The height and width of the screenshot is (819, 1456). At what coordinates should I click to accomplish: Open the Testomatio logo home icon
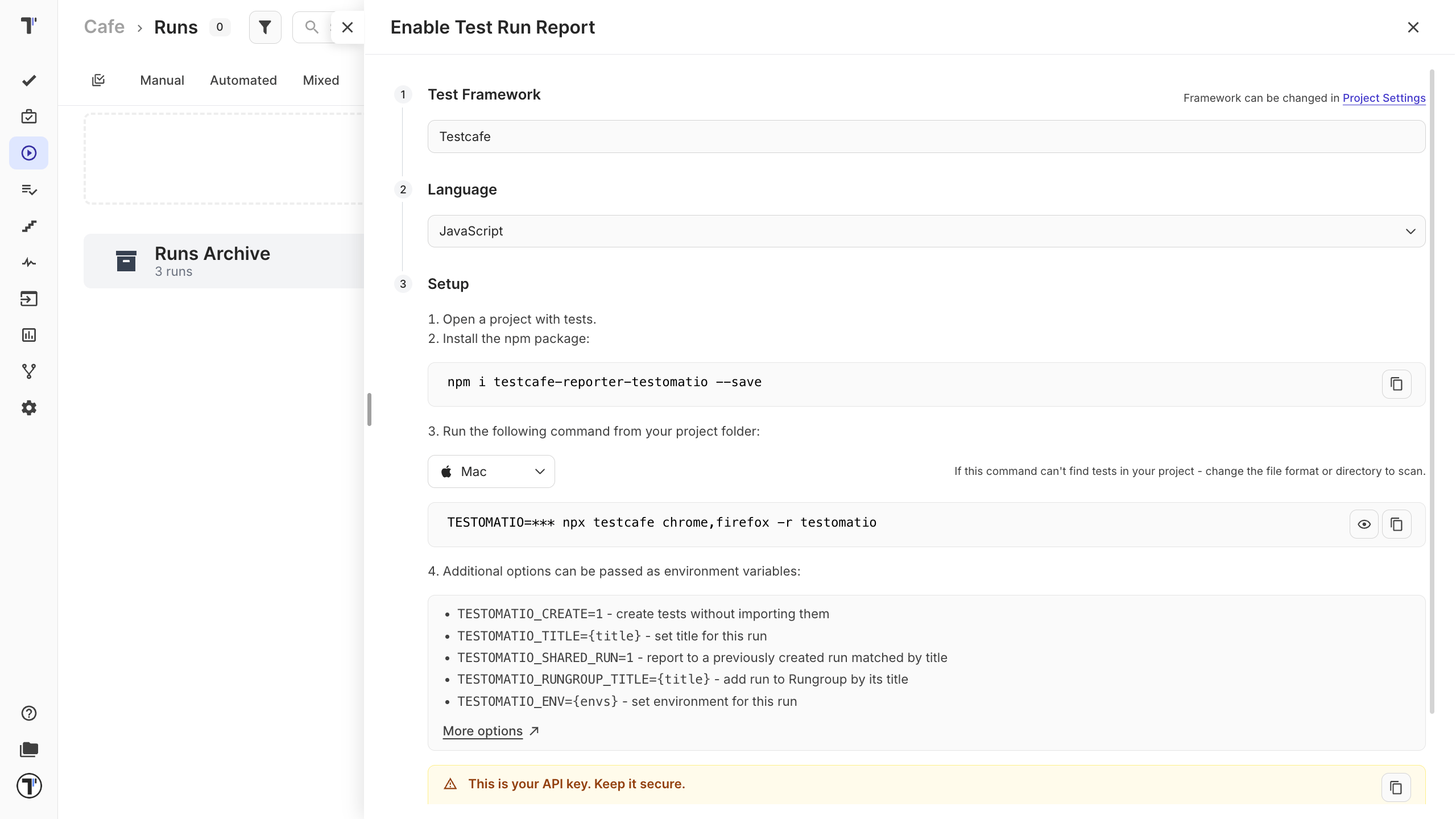coord(28,26)
